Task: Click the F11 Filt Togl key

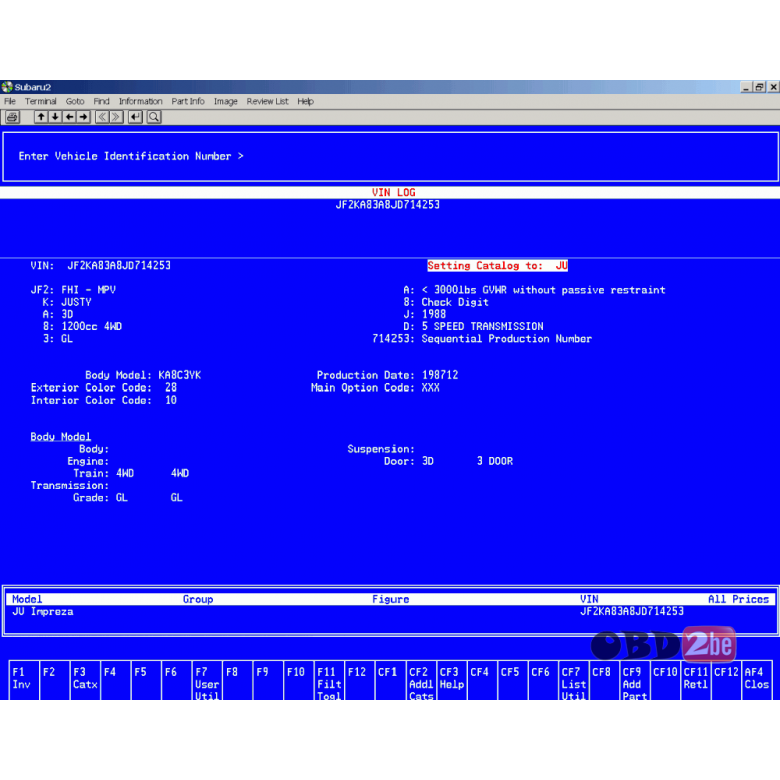Action: click(329, 680)
